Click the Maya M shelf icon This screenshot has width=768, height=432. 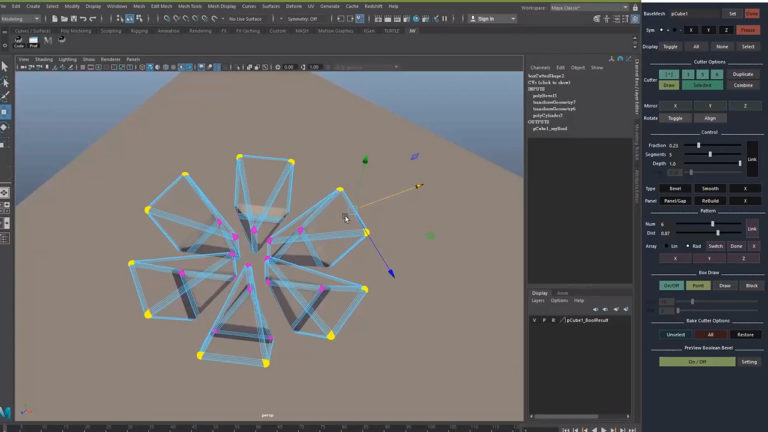[x=48, y=41]
